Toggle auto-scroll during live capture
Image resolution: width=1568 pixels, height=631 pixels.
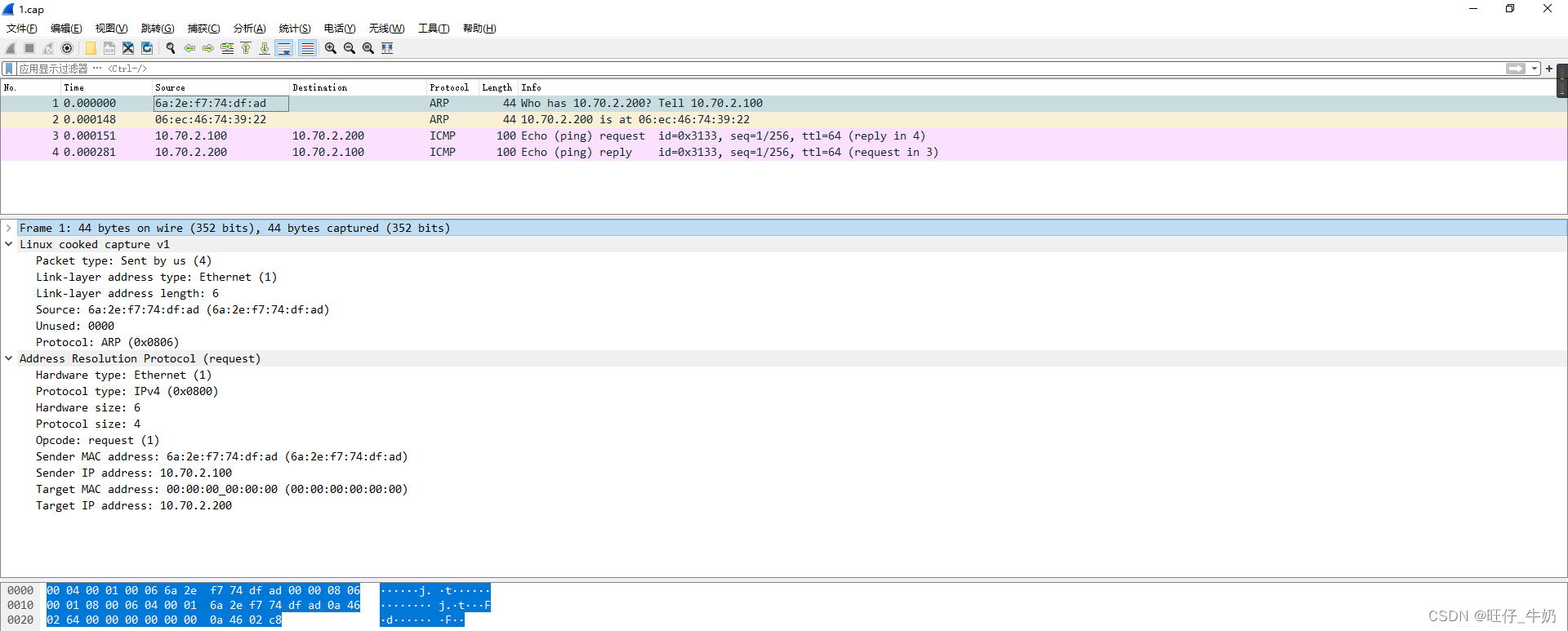tap(284, 48)
